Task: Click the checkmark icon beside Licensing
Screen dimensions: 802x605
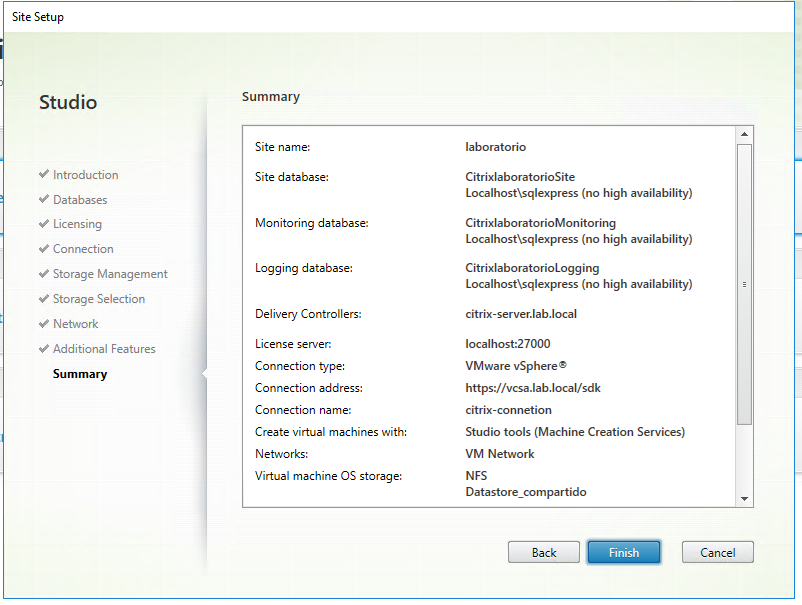Action: 44,223
